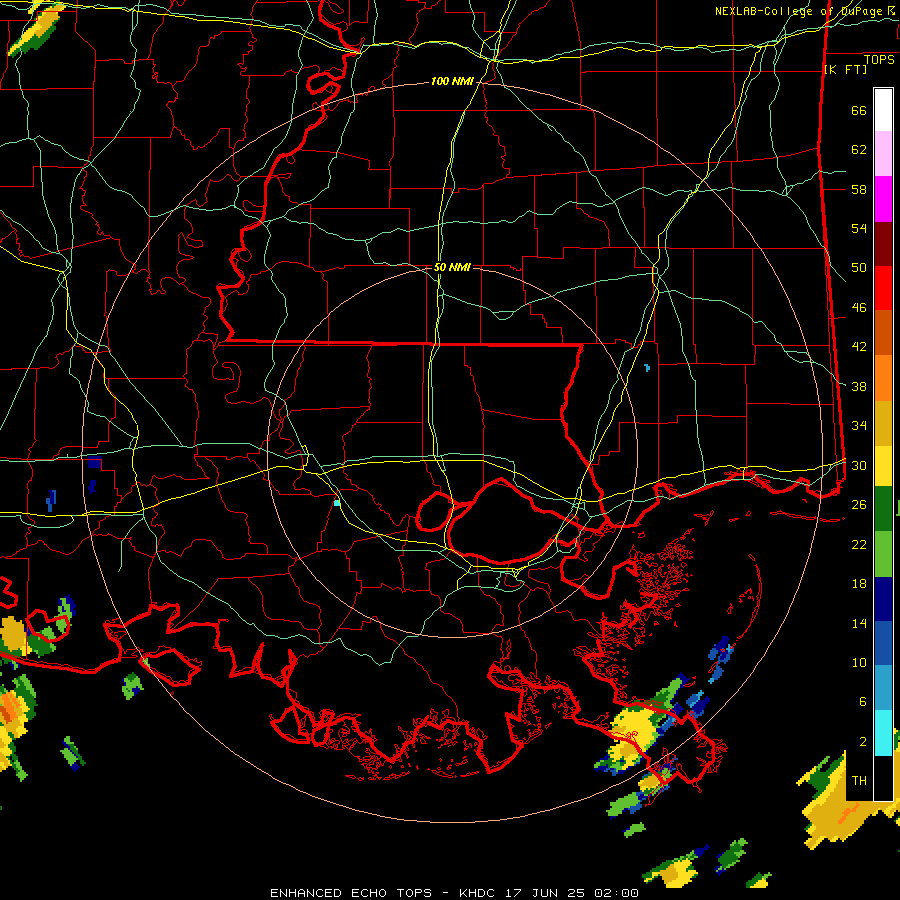The image size is (900, 900).
Task: Click the 100 NMI range ring label
Action: tap(452, 82)
